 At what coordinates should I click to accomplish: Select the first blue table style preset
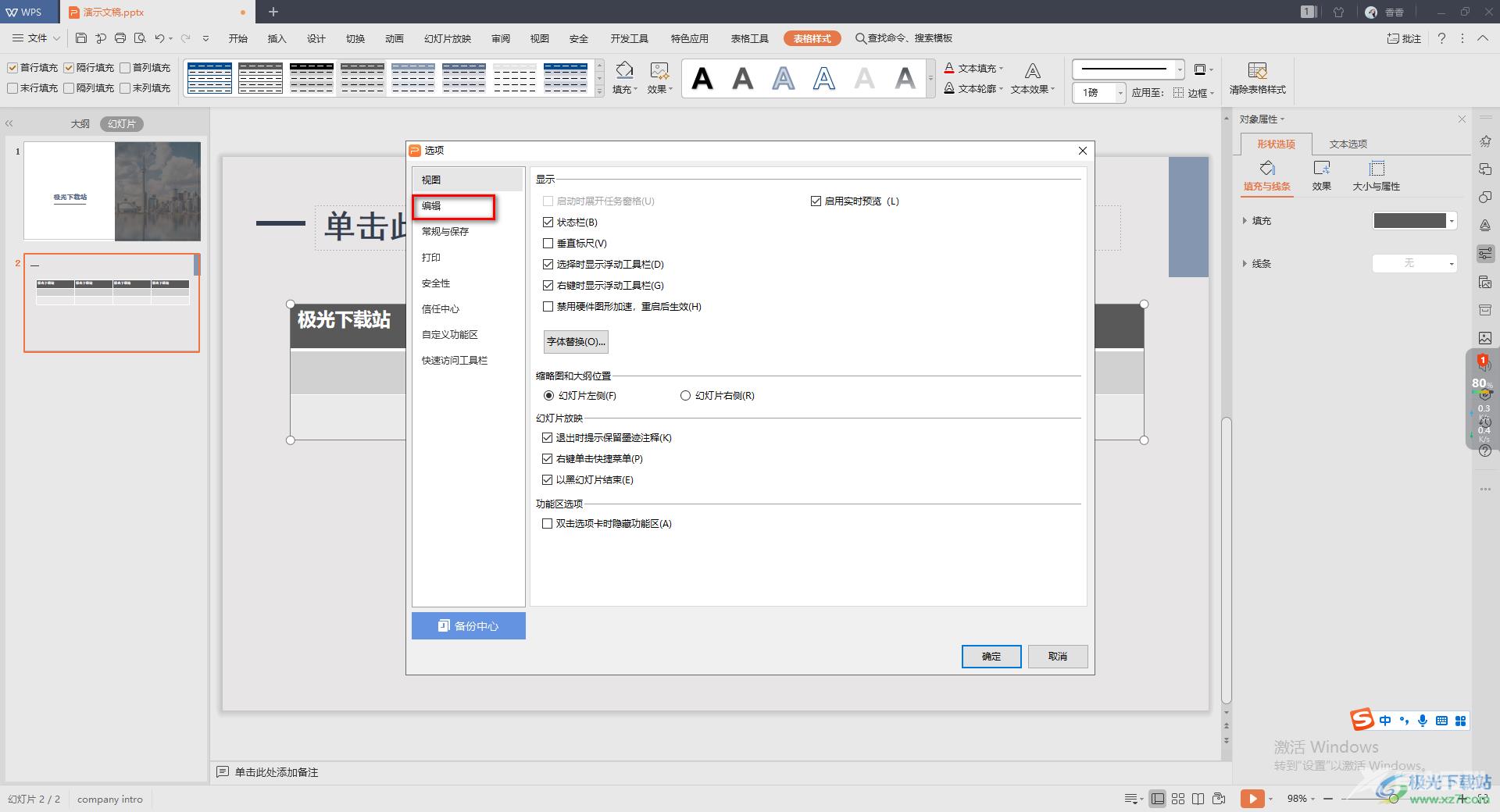pyautogui.click(x=209, y=78)
